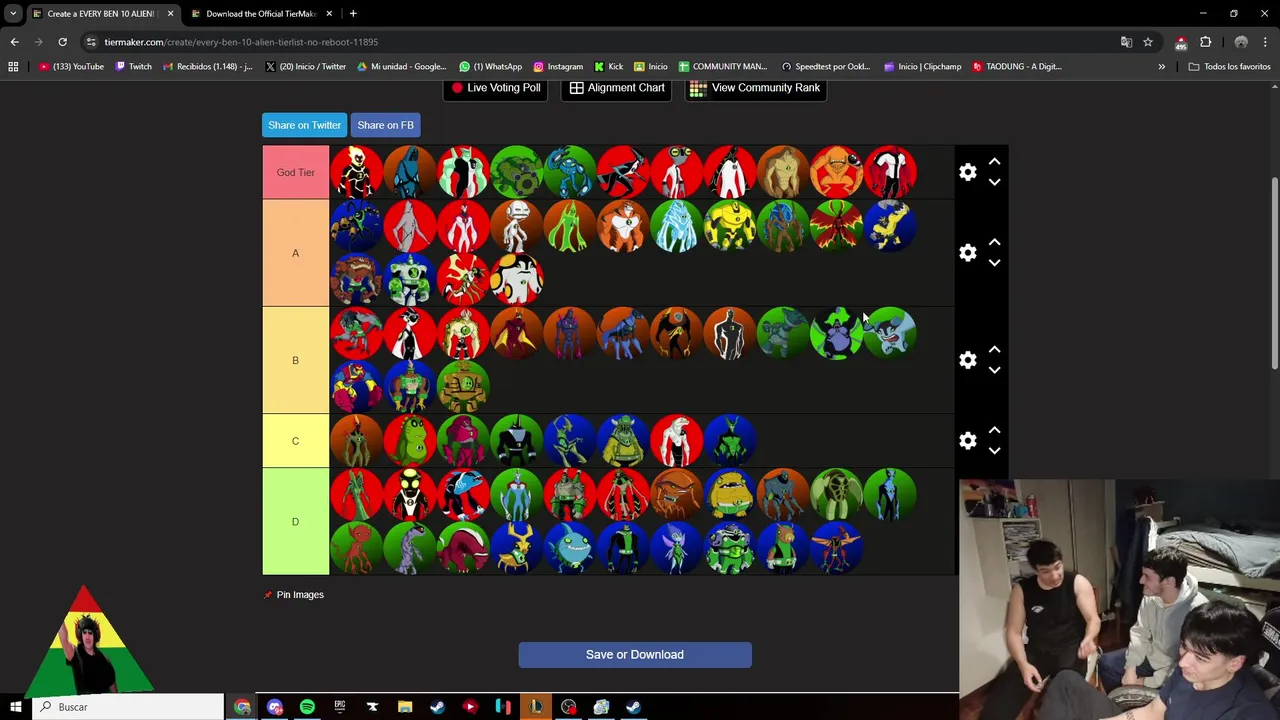Open the Alignment Chart
The image size is (1280, 720).
pyautogui.click(x=617, y=88)
